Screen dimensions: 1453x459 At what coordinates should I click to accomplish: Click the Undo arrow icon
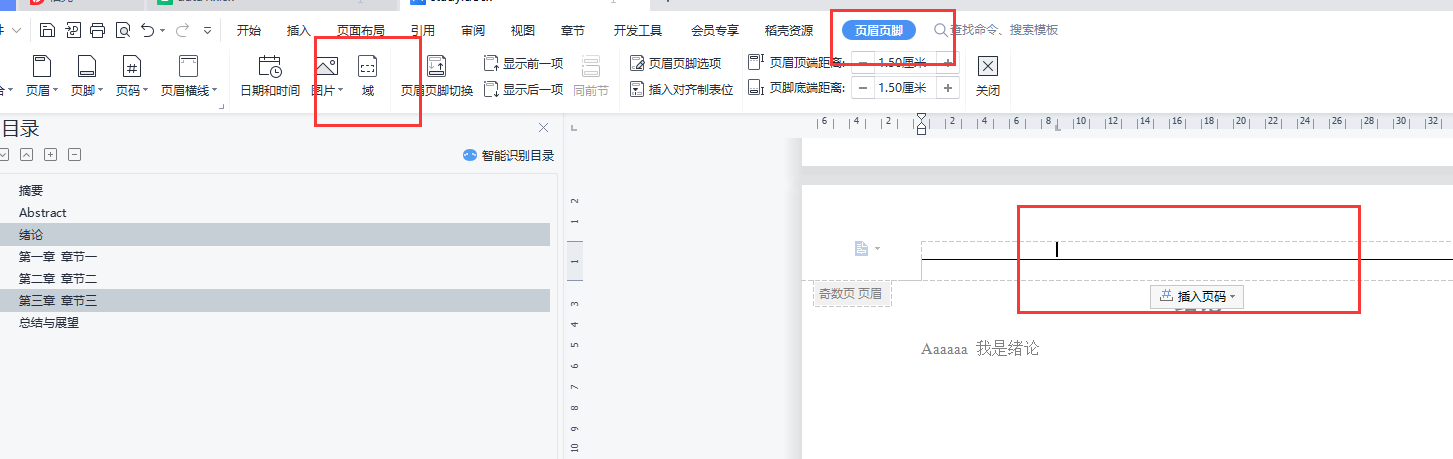[148, 30]
